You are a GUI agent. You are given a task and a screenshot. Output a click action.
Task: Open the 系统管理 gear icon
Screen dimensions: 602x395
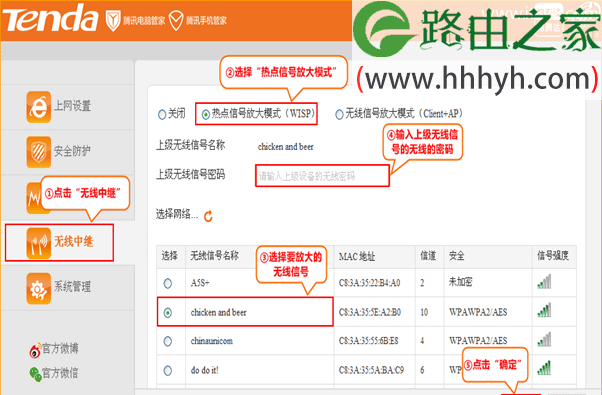coord(38,288)
